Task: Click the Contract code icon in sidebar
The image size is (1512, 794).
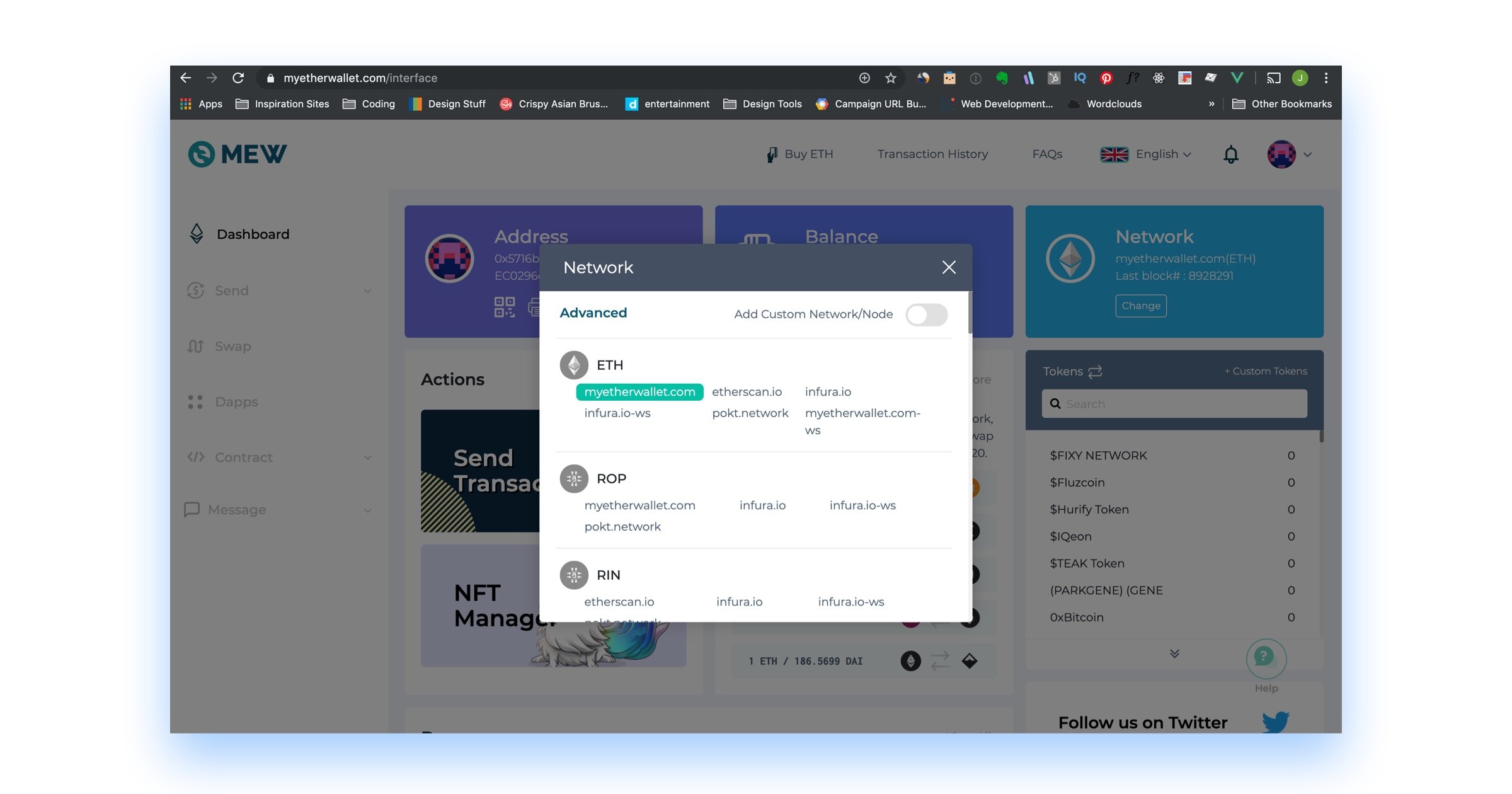Action: pyautogui.click(x=195, y=457)
